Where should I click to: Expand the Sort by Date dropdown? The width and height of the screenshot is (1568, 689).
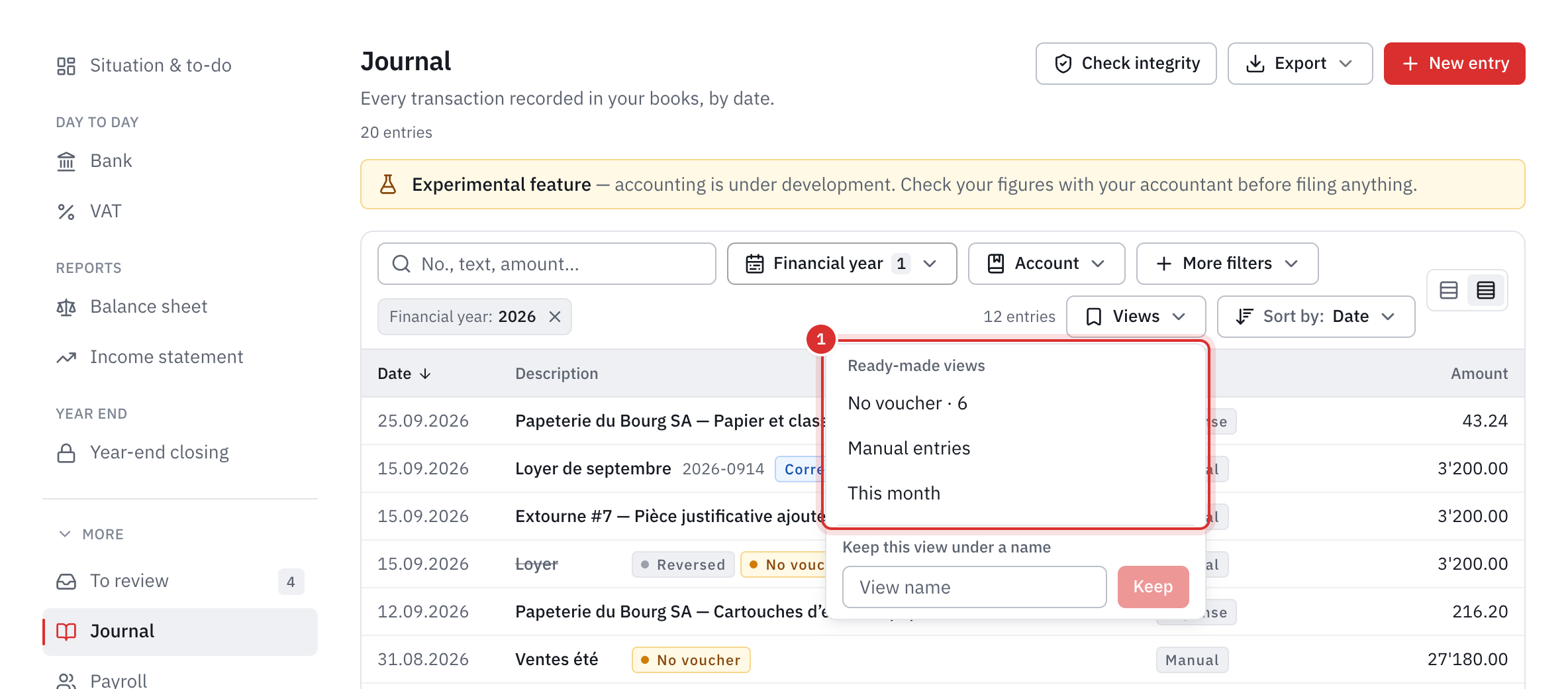[x=1316, y=317]
